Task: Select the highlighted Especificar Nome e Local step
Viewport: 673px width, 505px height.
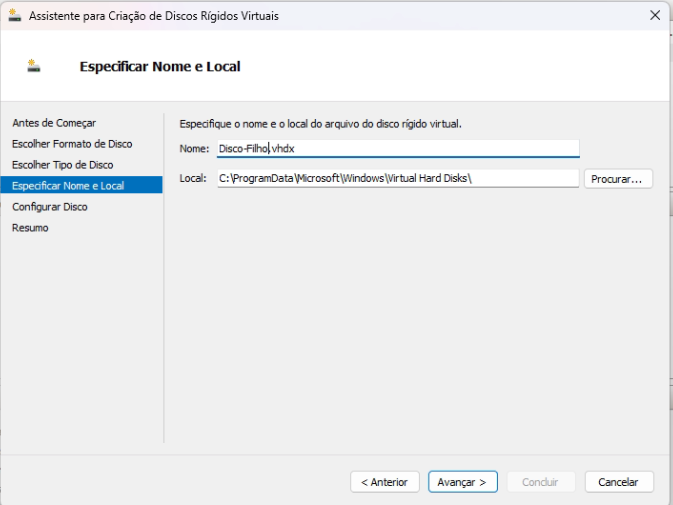Action: pos(68,186)
